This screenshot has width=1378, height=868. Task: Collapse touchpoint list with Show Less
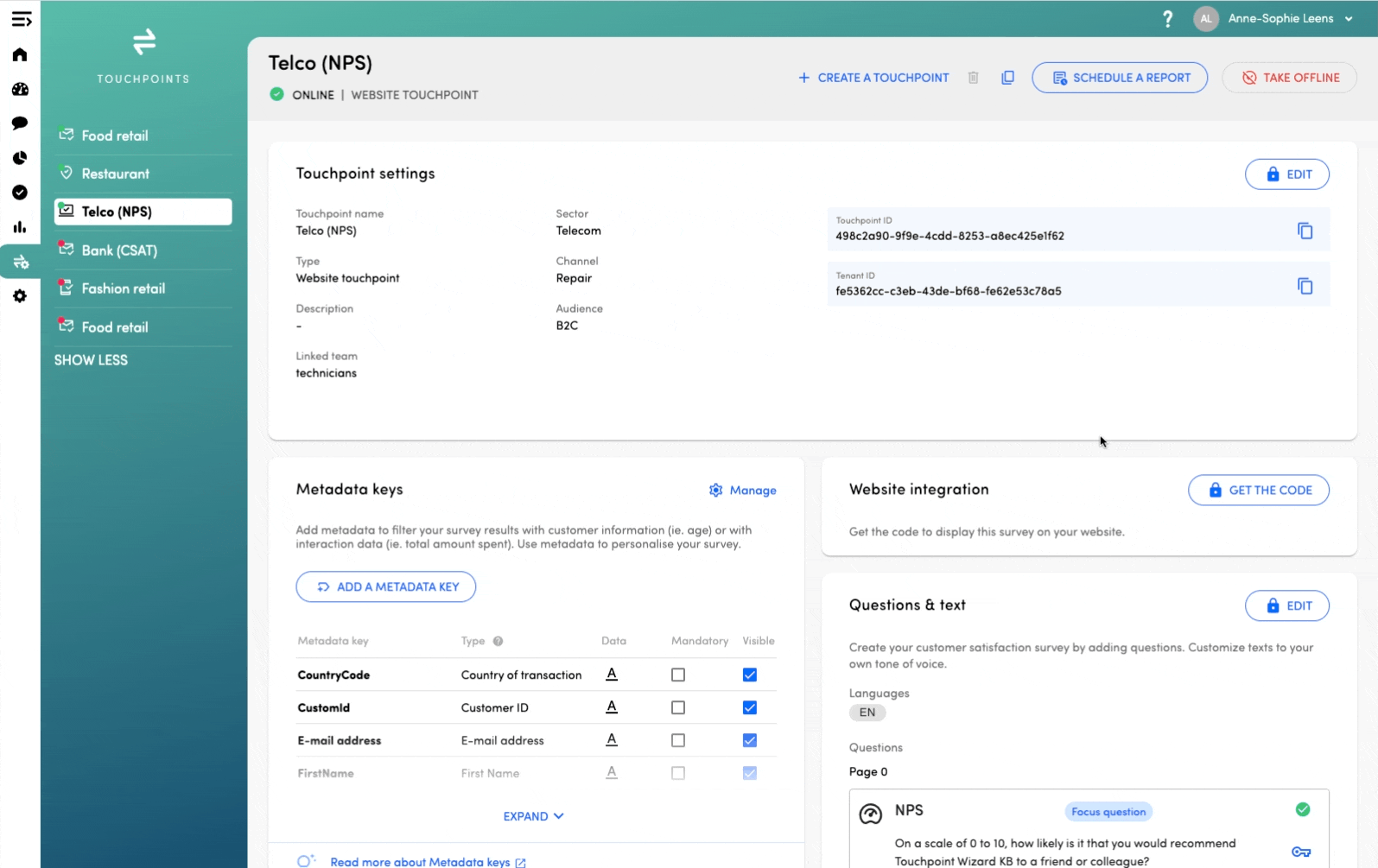point(91,360)
